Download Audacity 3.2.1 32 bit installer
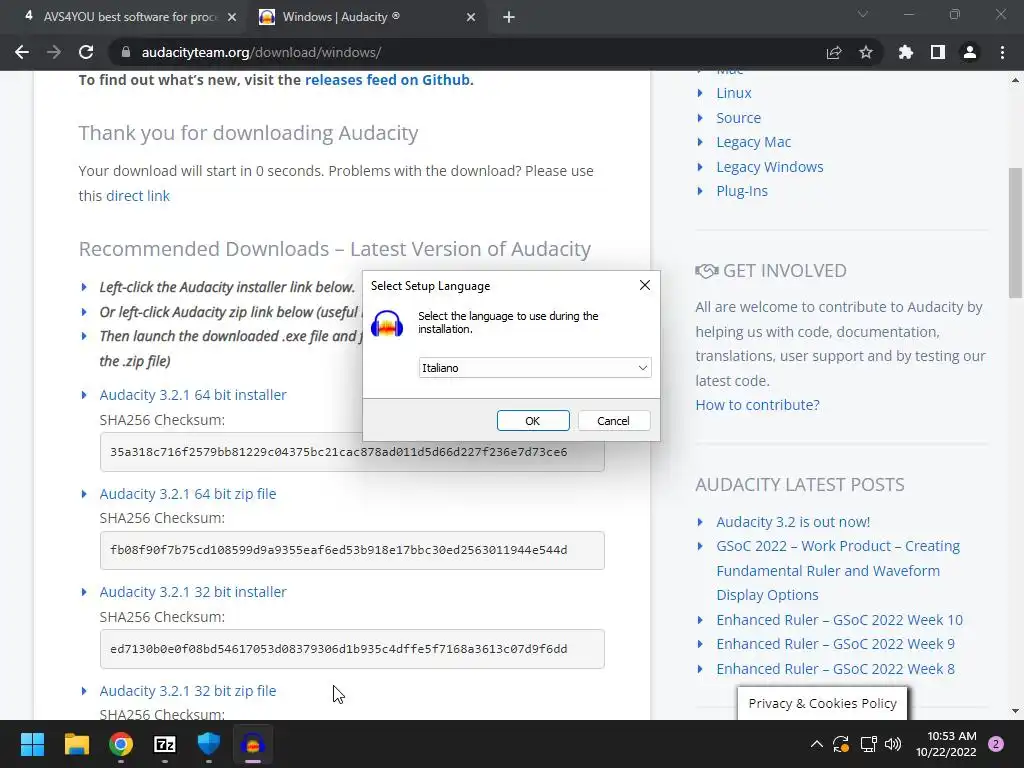The image size is (1024, 768). tap(193, 592)
